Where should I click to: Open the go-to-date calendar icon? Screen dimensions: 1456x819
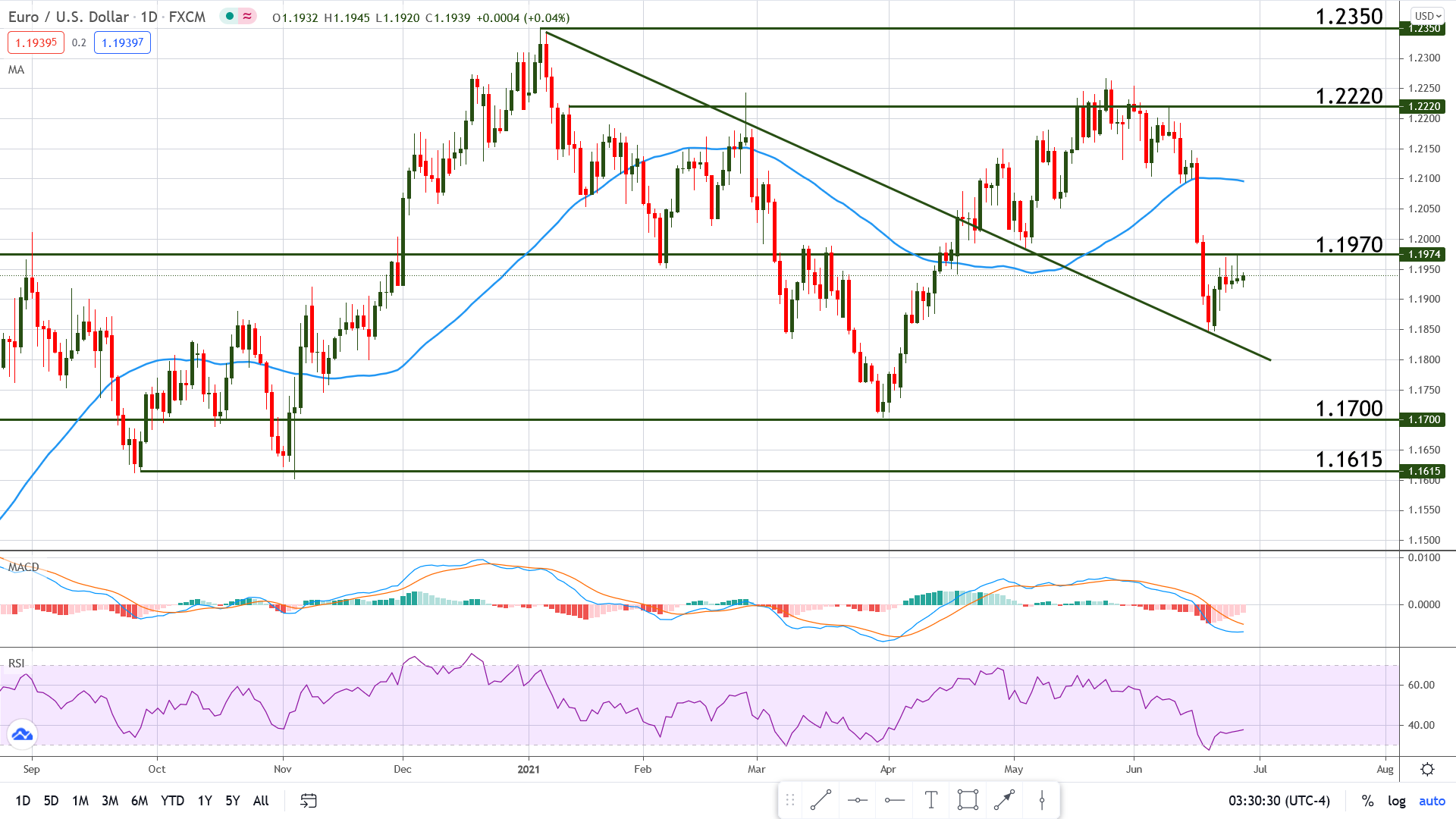[309, 801]
